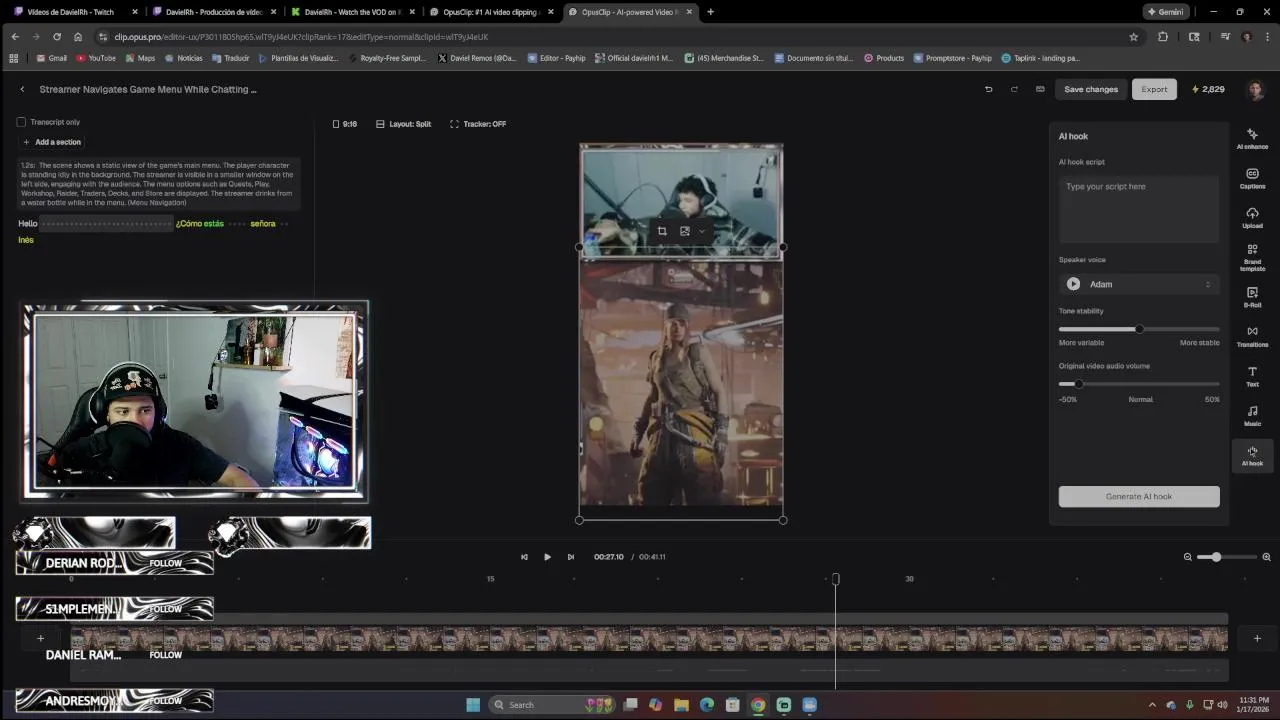Reload the browser page
Image resolution: width=1280 pixels, height=720 pixels.
tap(56, 37)
